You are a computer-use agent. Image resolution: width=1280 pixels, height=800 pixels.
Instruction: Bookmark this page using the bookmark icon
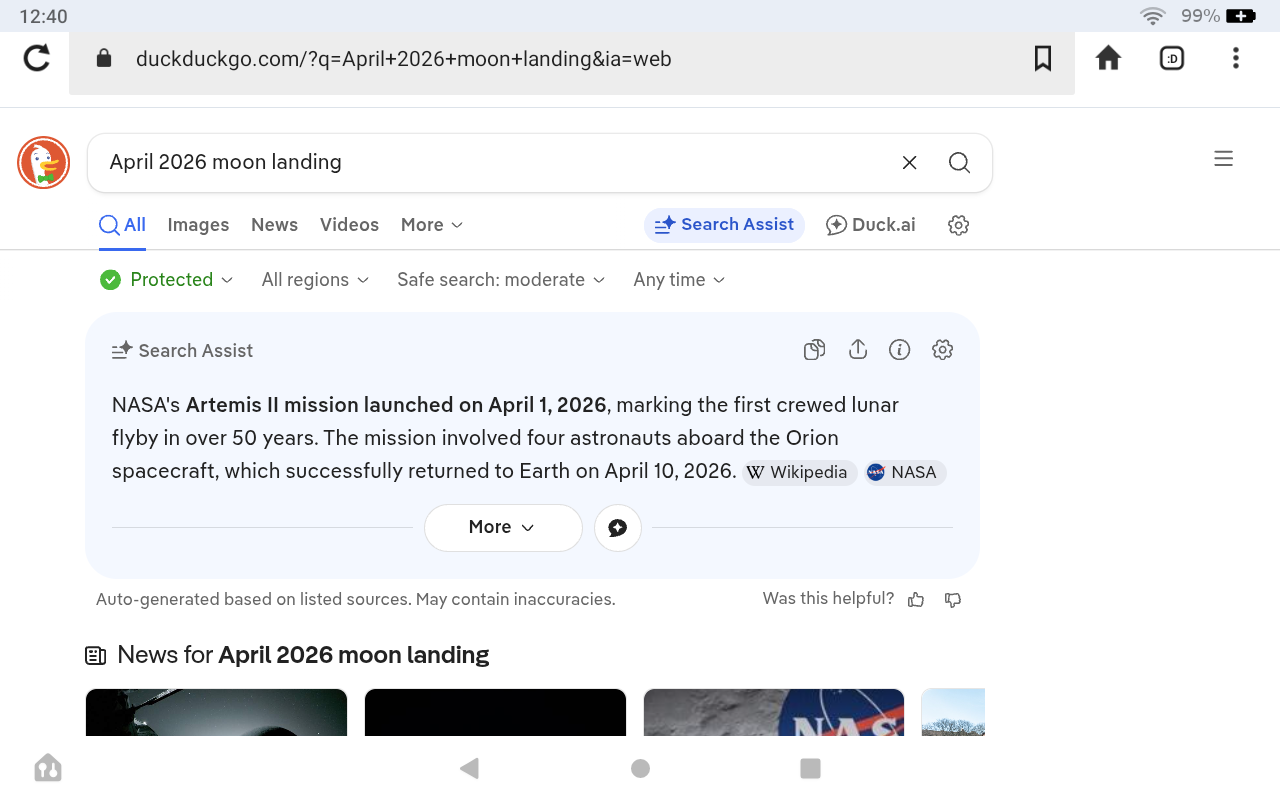tap(1043, 59)
